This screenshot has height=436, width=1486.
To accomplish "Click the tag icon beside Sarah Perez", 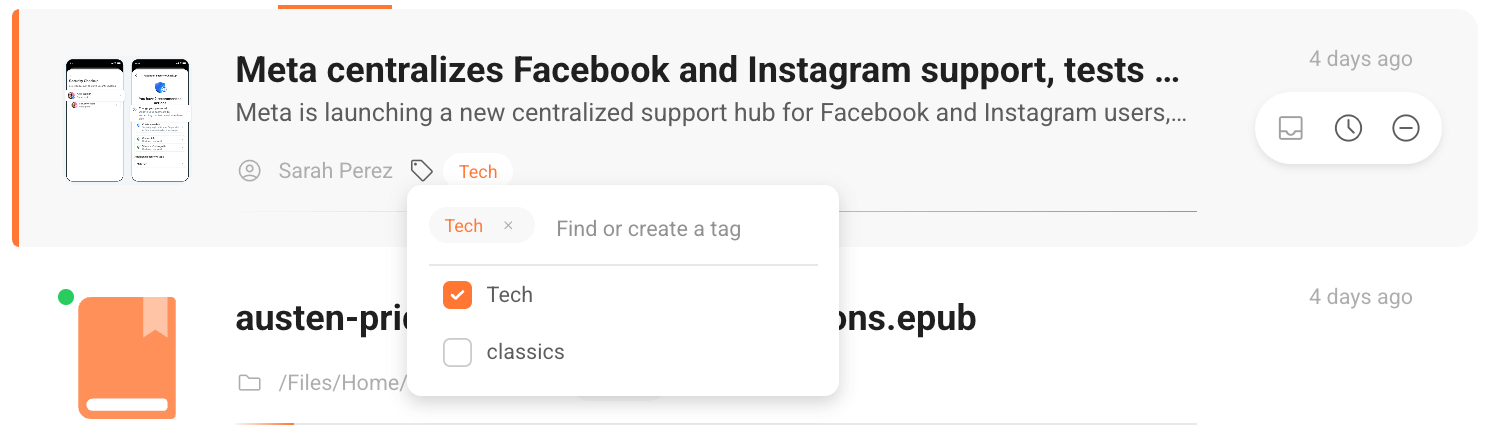I will coord(422,171).
